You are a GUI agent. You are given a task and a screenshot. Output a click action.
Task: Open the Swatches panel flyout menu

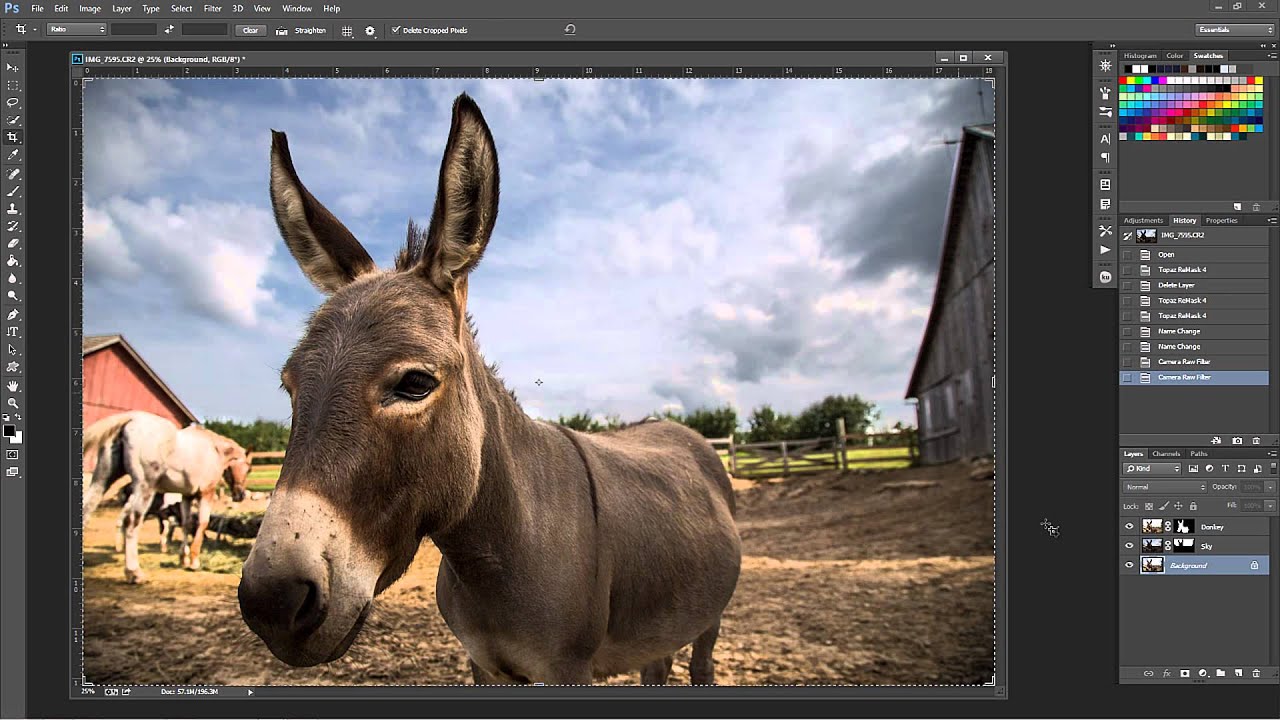pos(1272,56)
